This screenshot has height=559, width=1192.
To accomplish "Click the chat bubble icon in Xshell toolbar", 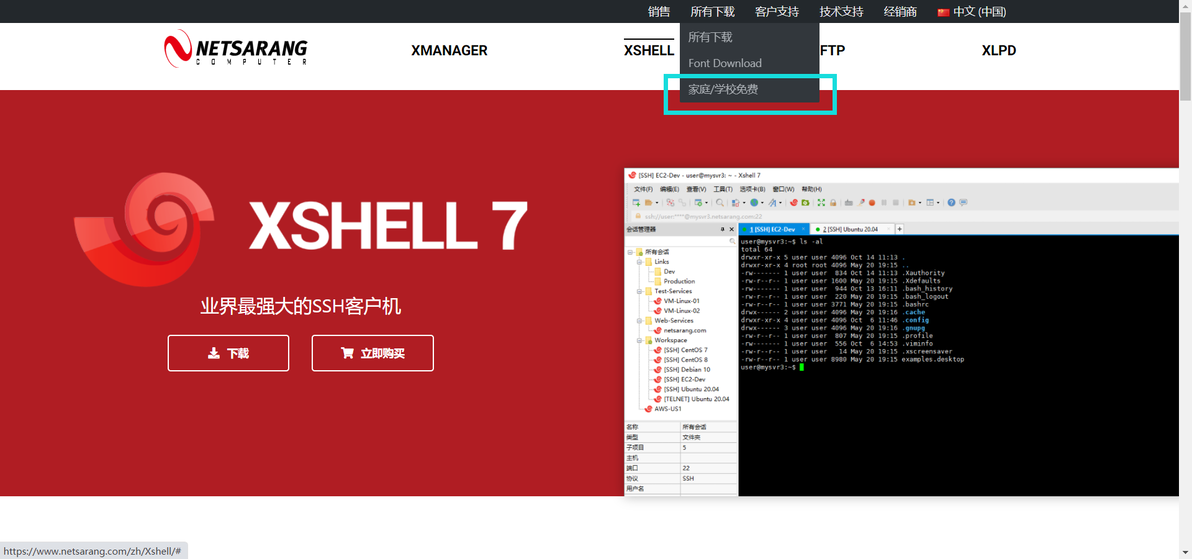I will [963, 202].
